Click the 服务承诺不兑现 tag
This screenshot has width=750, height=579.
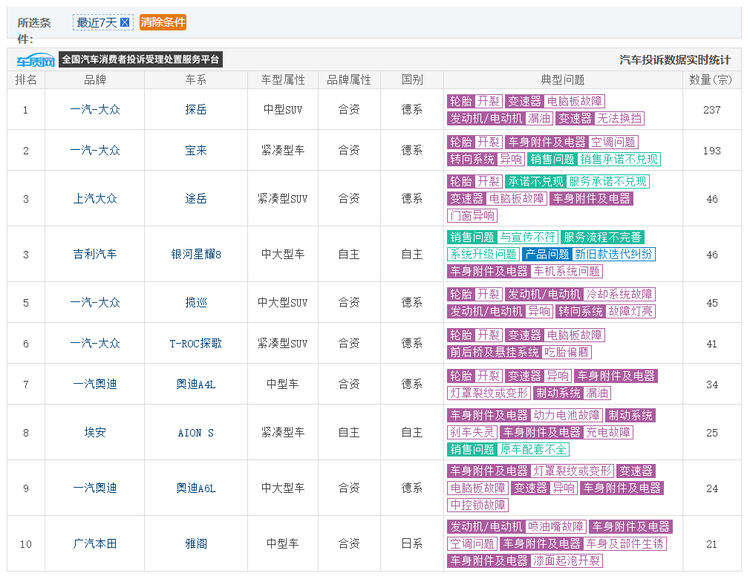click(607, 182)
